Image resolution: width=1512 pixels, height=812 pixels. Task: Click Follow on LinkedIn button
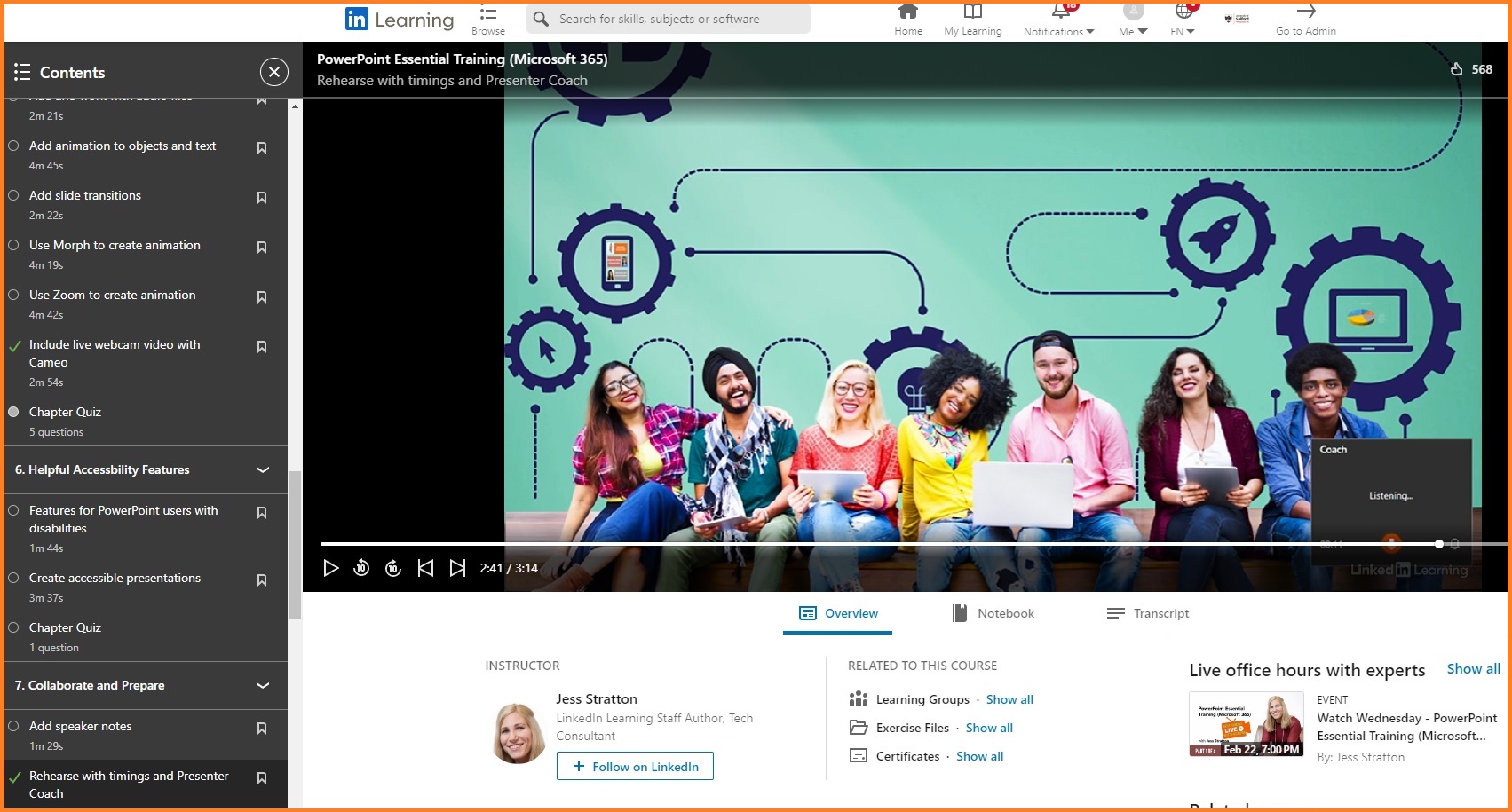pyautogui.click(x=635, y=767)
